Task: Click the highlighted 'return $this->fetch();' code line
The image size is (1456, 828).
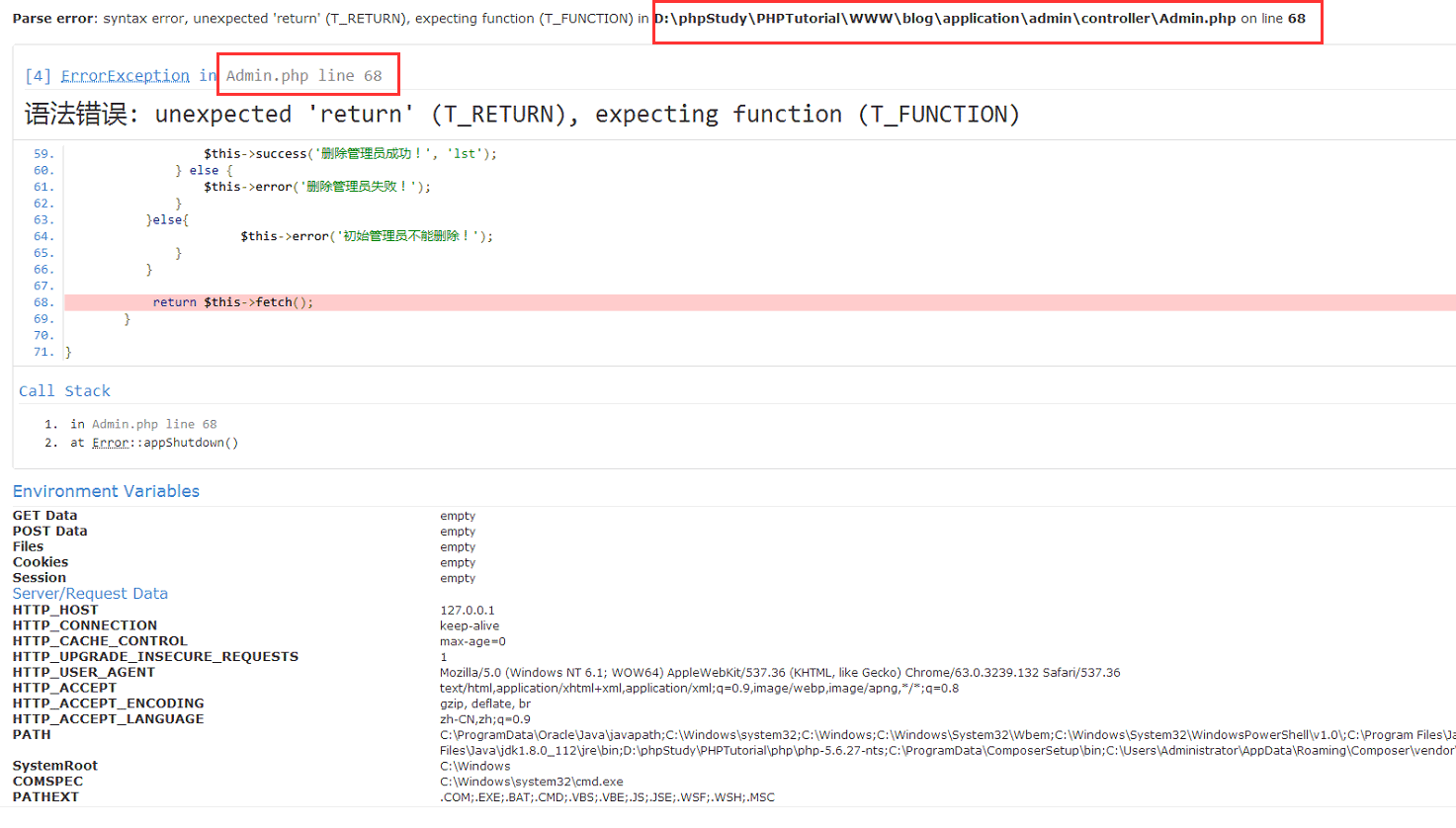Action: [232, 302]
